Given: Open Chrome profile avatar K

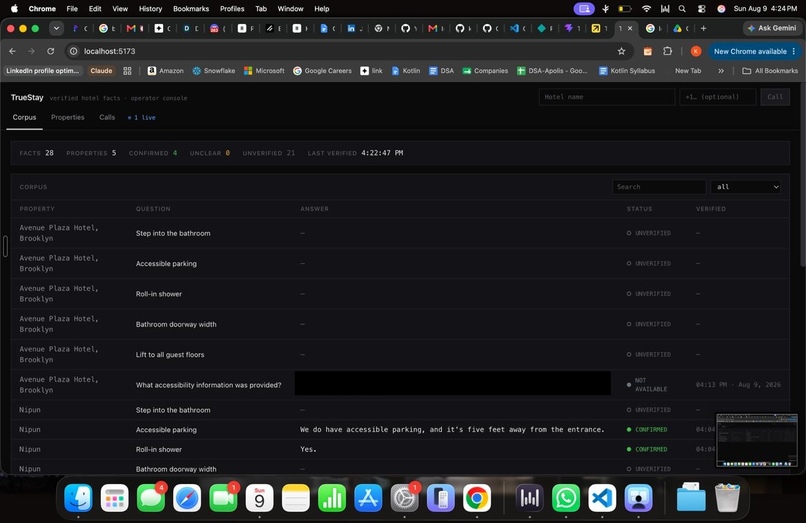Looking at the screenshot, I should (695, 51).
